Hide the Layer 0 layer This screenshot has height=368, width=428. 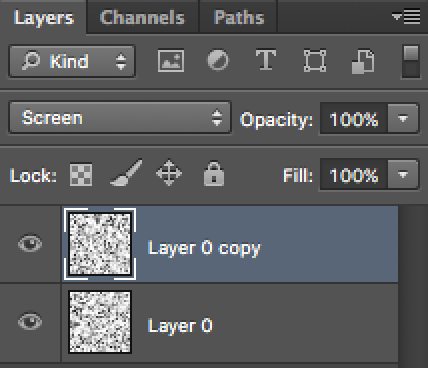click(30, 322)
